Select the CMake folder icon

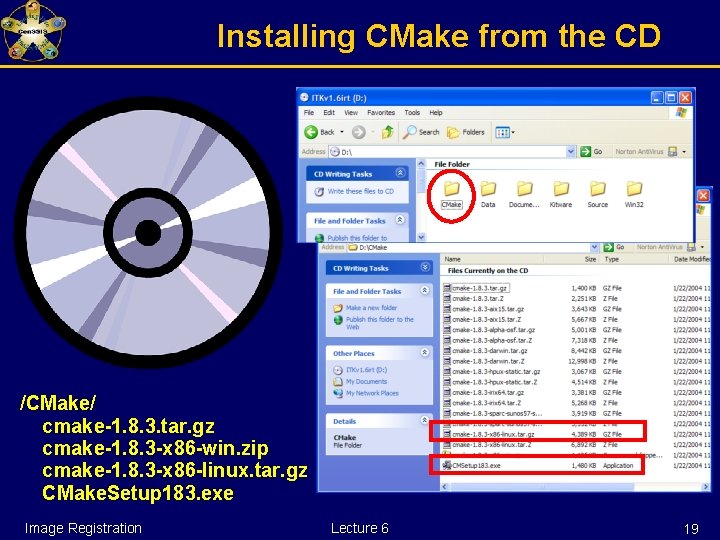pyautogui.click(x=451, y=195)
